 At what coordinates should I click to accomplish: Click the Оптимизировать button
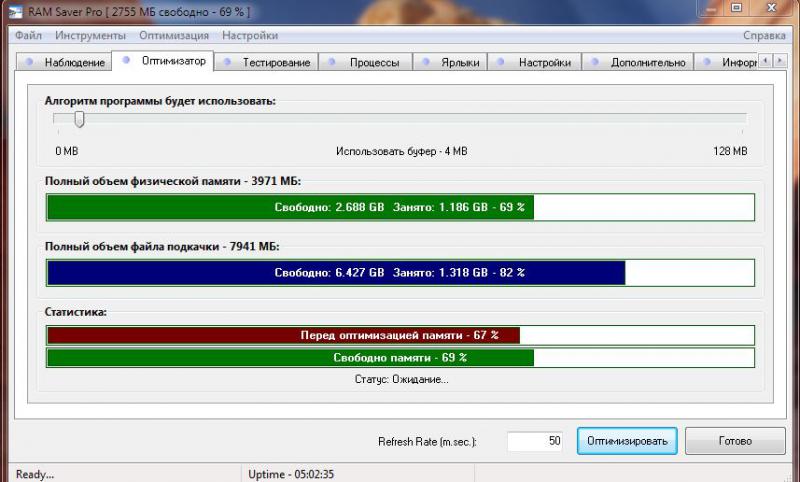[x=627, y=441]
